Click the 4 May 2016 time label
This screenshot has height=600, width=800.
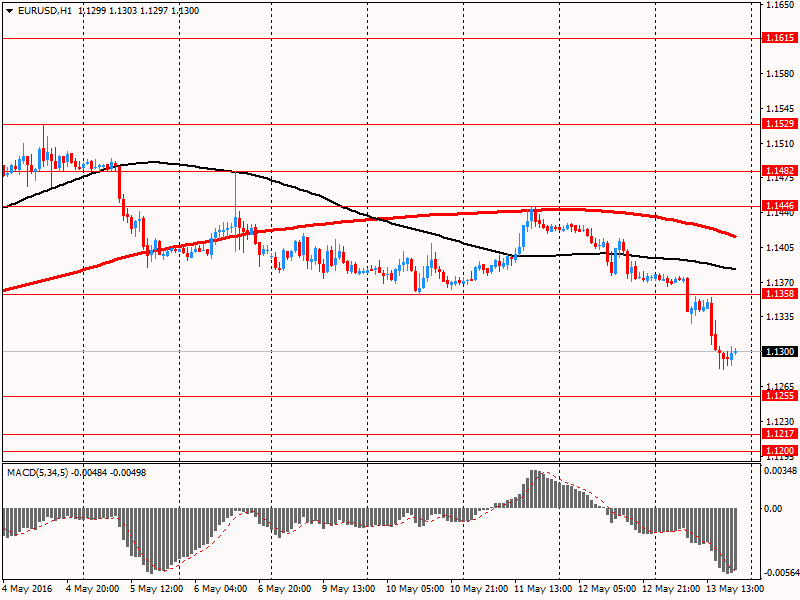pos(27,589)
